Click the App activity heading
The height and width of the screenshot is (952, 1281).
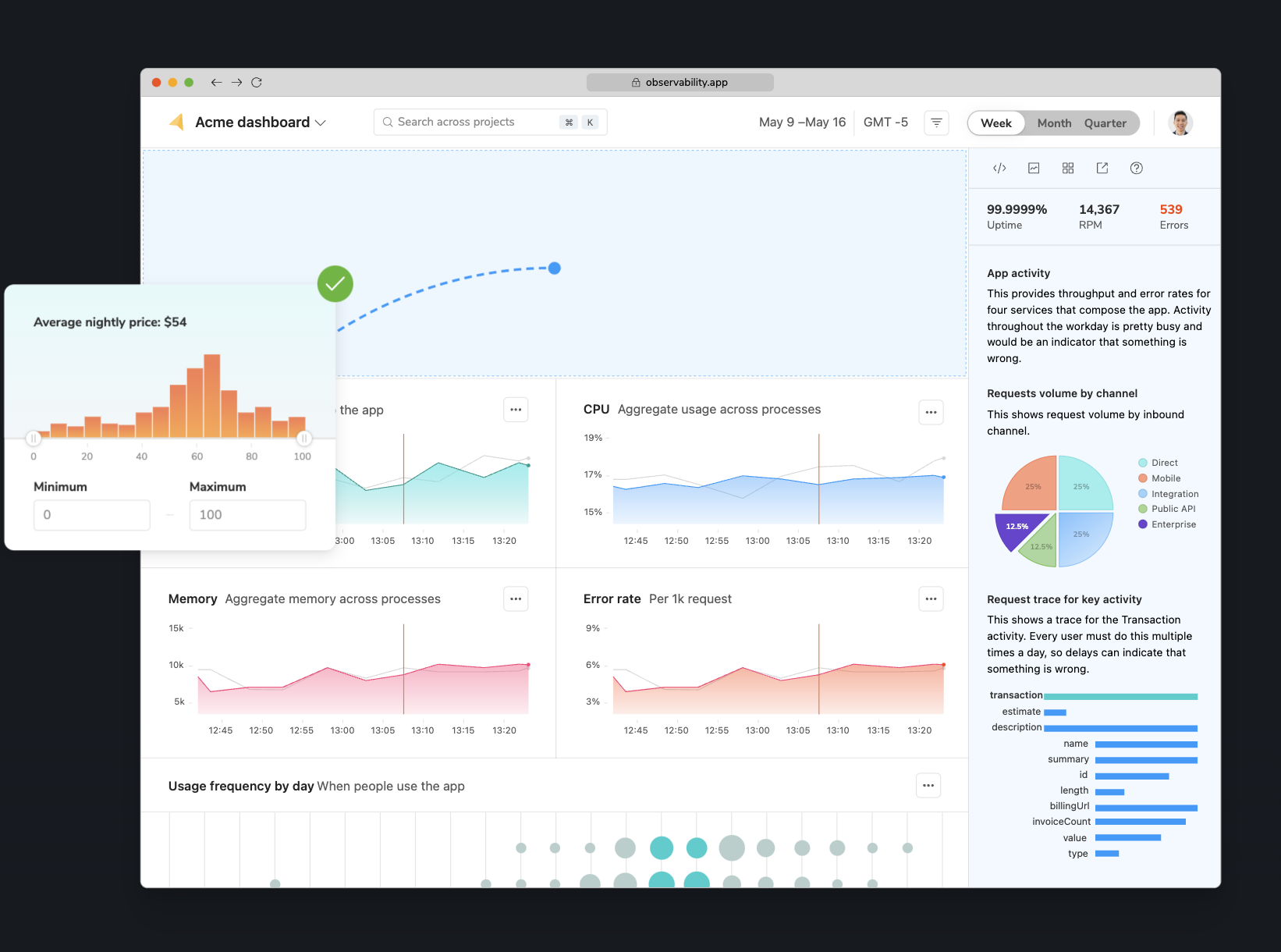pos(1018,273)
